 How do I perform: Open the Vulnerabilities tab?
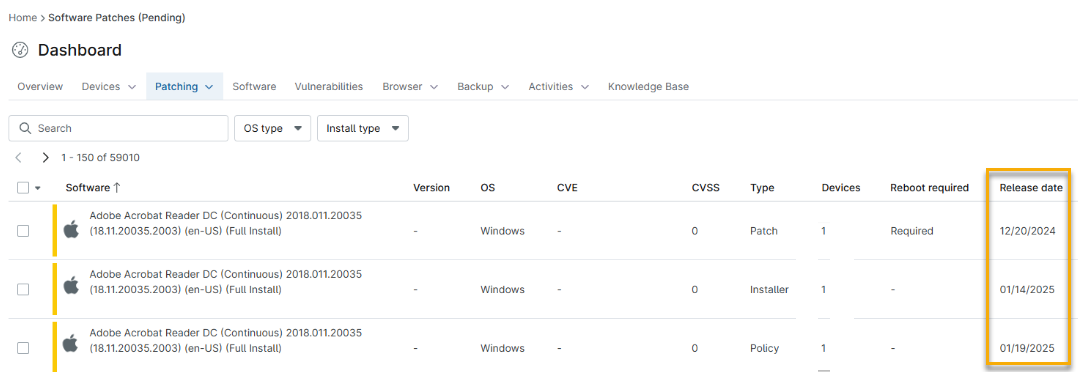pyautogui.click(x=329, y=87)
